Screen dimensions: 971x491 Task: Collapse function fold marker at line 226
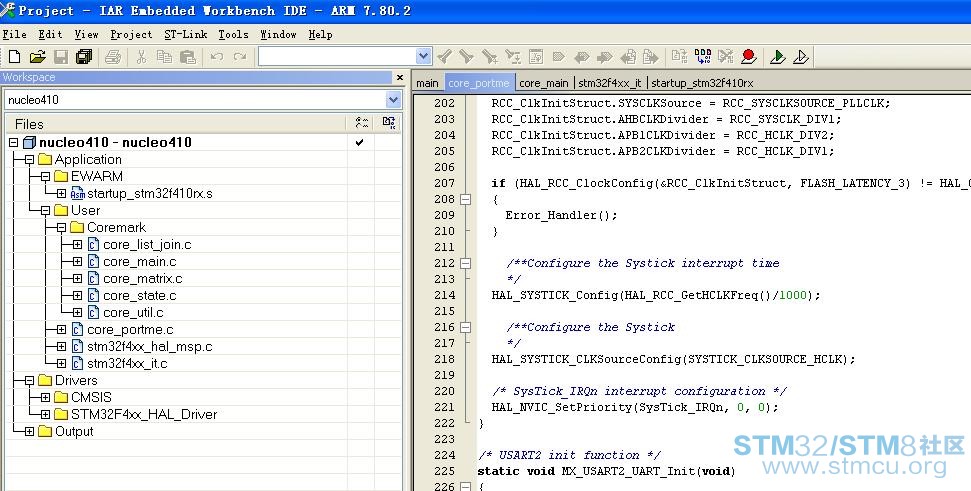(465, 487)
